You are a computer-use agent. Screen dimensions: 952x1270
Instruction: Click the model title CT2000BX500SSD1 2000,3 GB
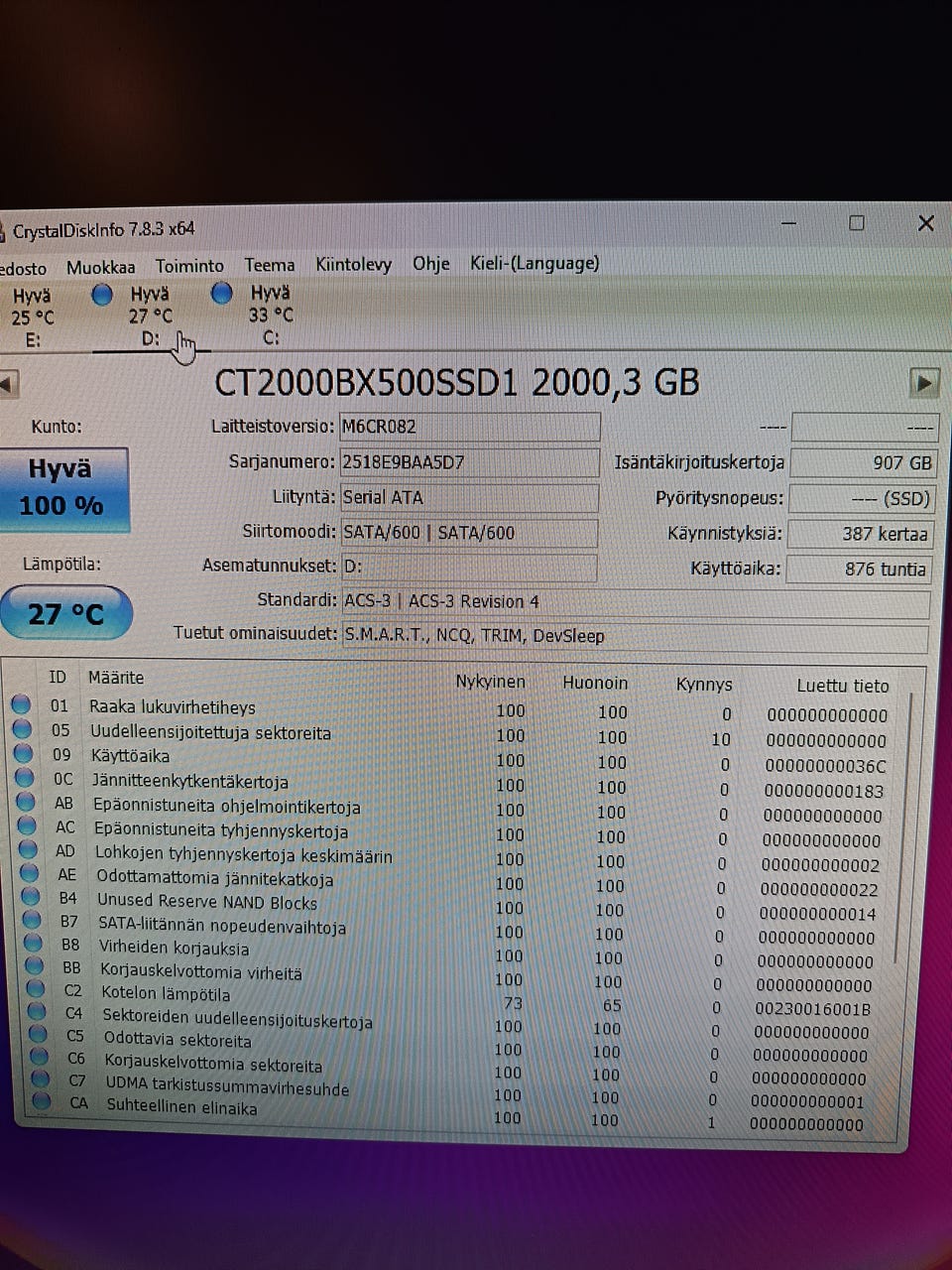(457, 382)
